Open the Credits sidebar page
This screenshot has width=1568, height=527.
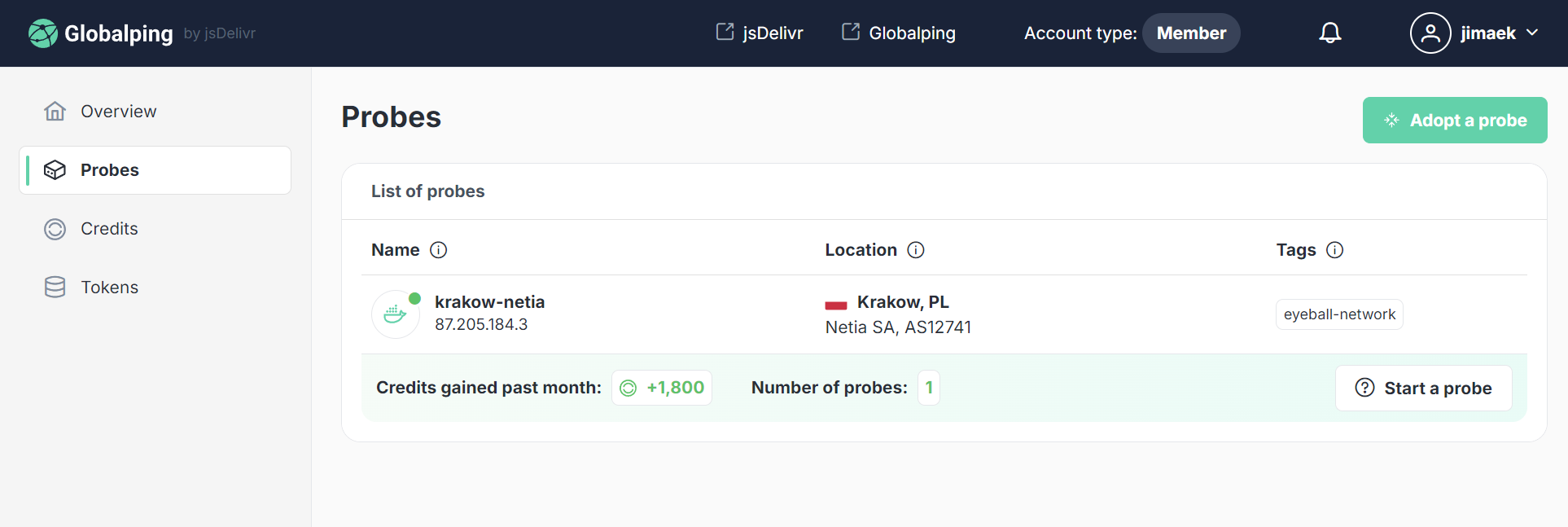pos(155,229)
